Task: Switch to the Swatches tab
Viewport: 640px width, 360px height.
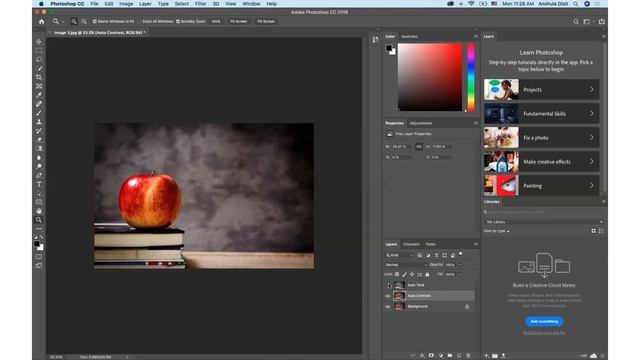Action: (x=409, y=36)
